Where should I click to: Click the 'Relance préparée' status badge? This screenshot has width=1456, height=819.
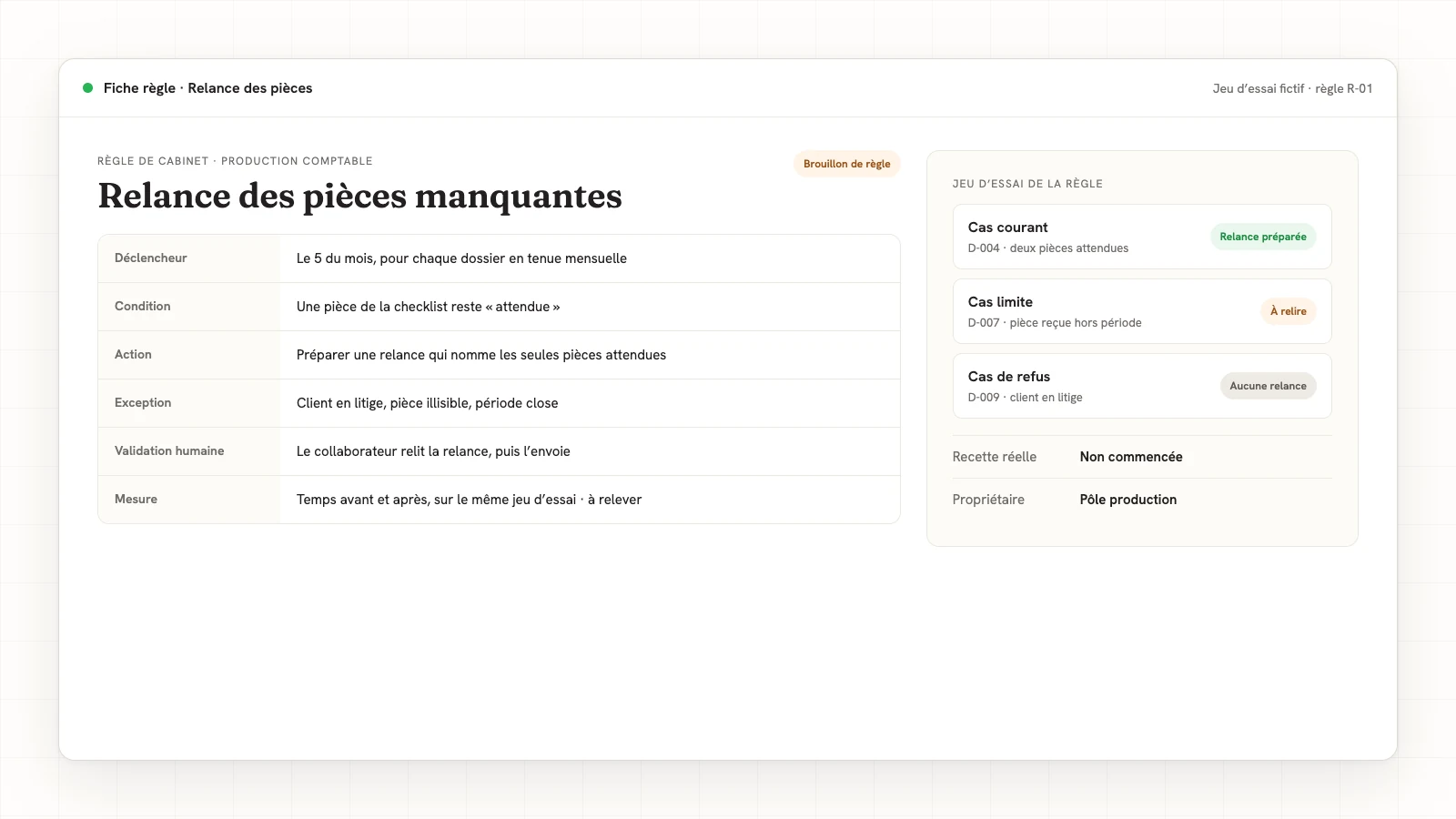click(1263, 237)
